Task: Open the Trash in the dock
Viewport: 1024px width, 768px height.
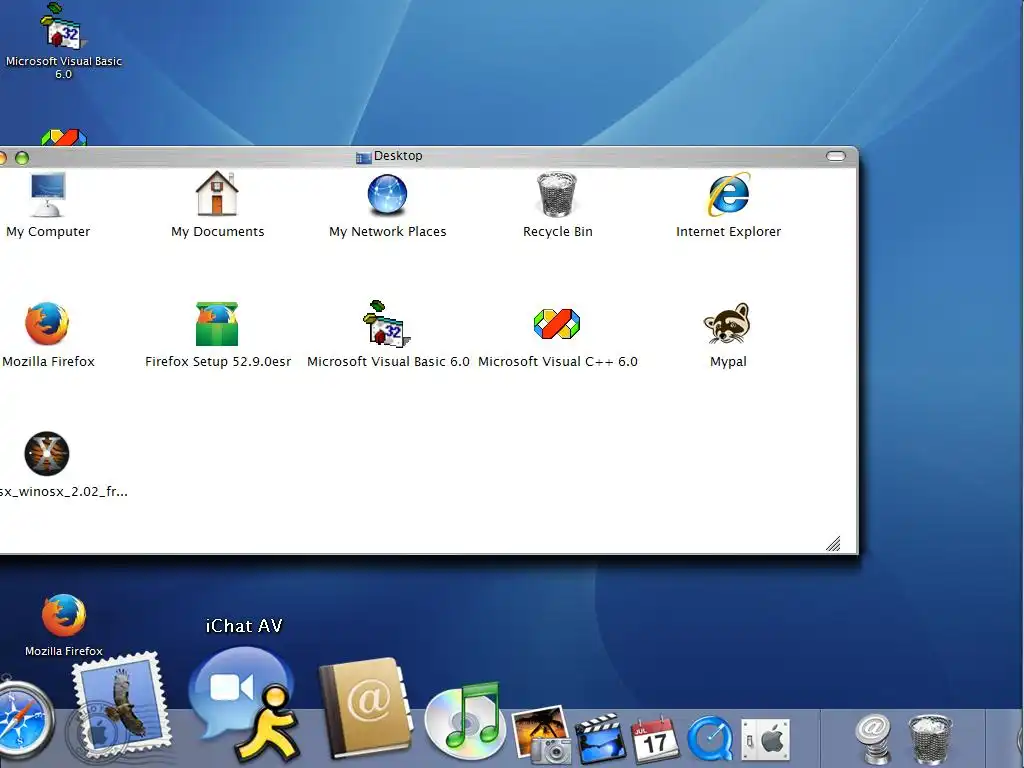Action: (930, 739)
